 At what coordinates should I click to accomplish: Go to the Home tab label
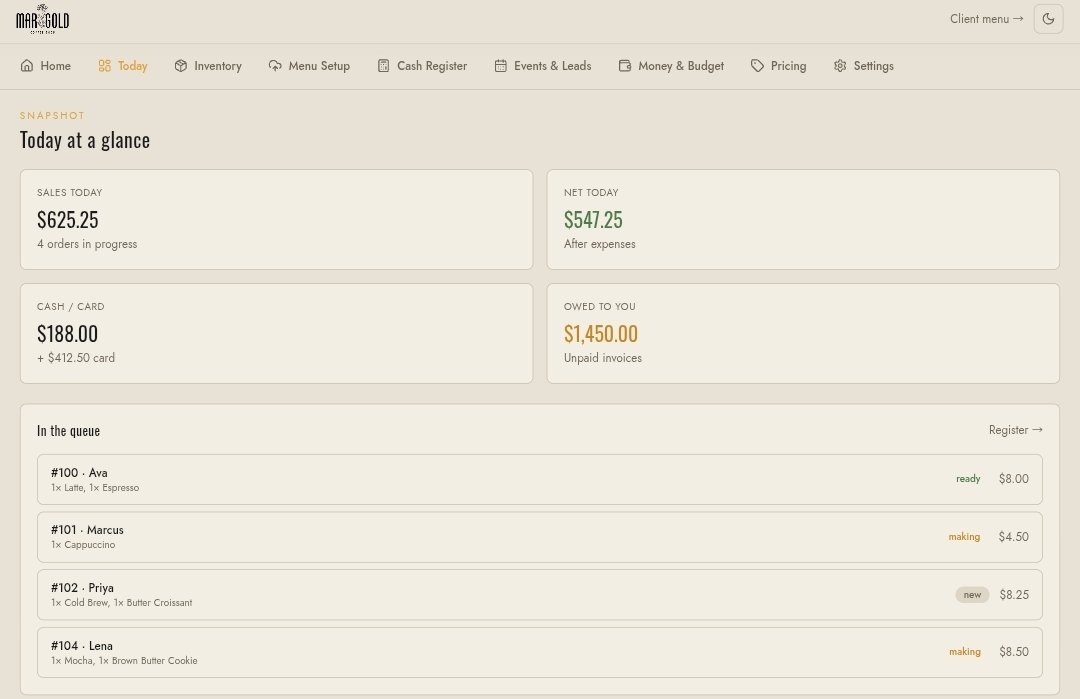56,66
